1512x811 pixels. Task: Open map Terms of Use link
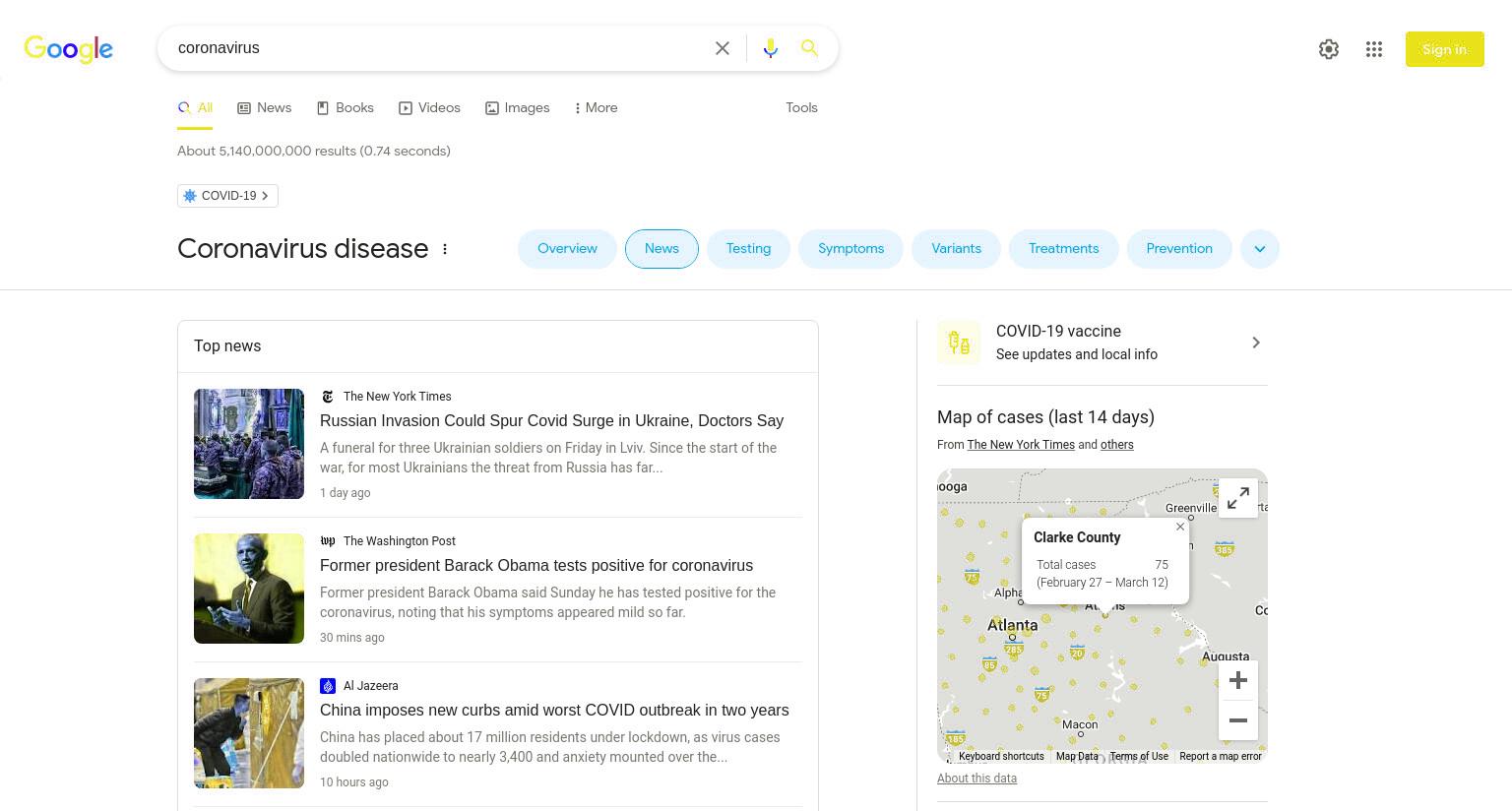click(x=1139, y=757)
